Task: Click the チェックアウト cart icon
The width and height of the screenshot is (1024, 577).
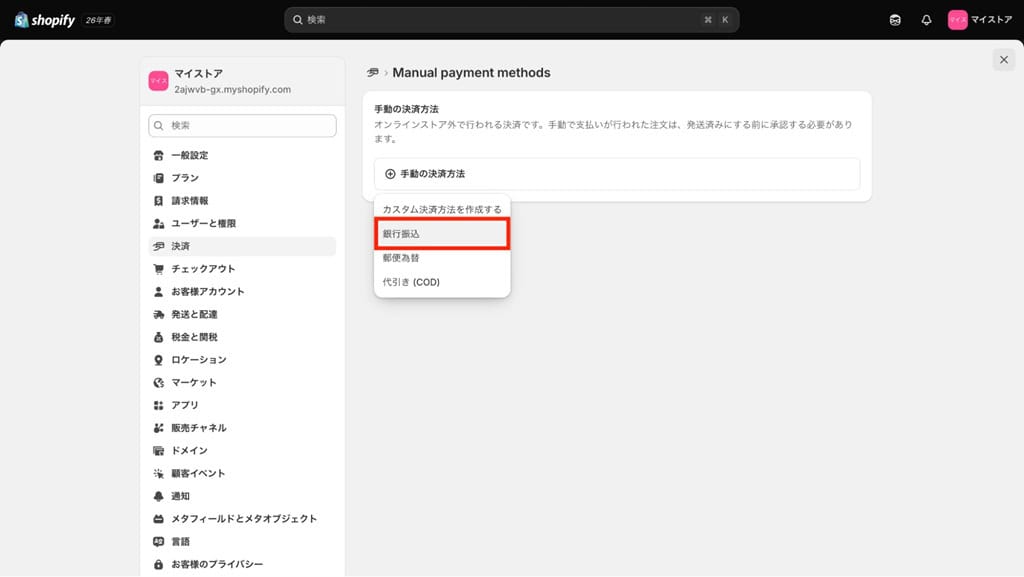Action: pos(158,269)
